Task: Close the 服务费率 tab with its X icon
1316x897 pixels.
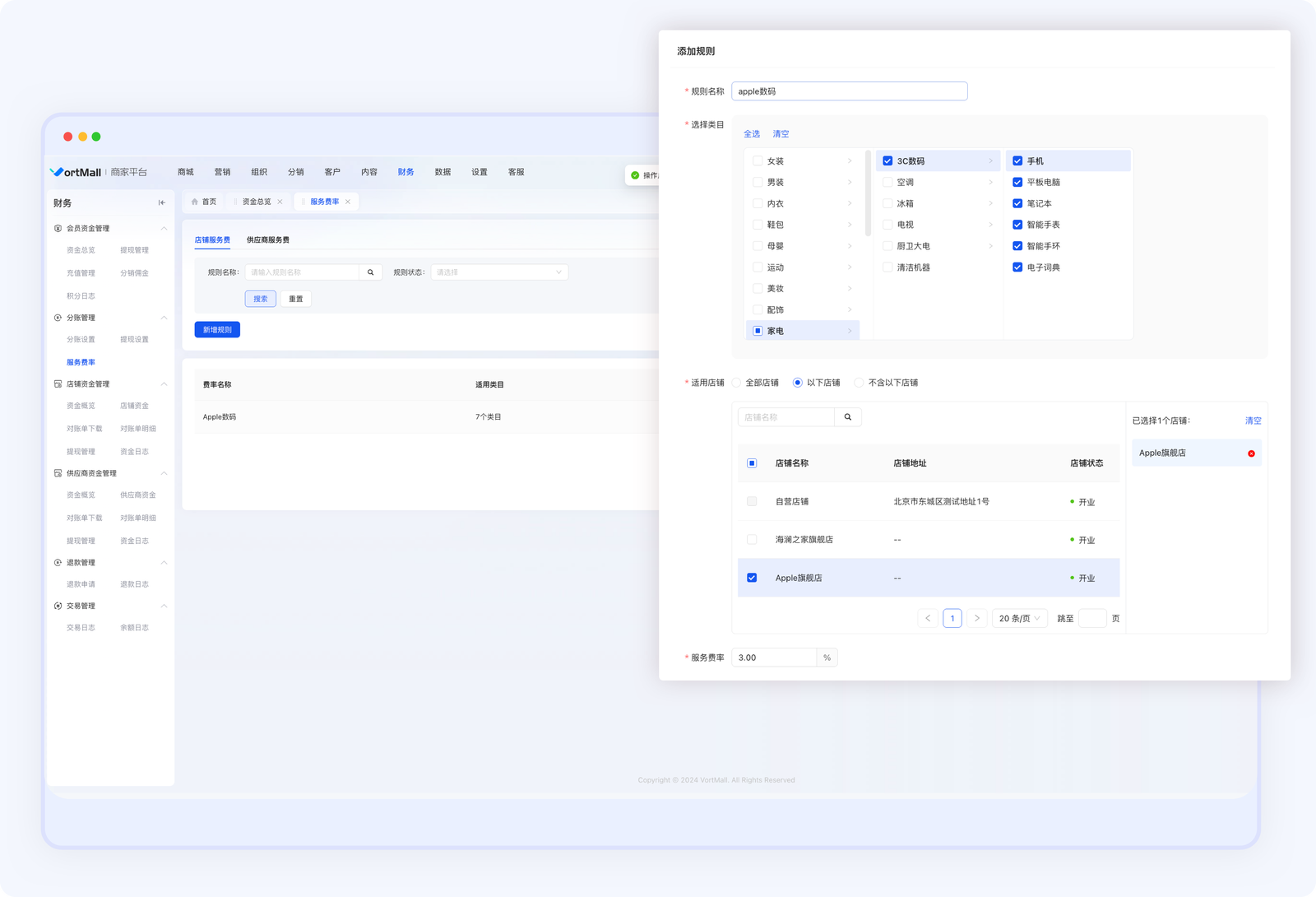Action: tap(348, 202)
